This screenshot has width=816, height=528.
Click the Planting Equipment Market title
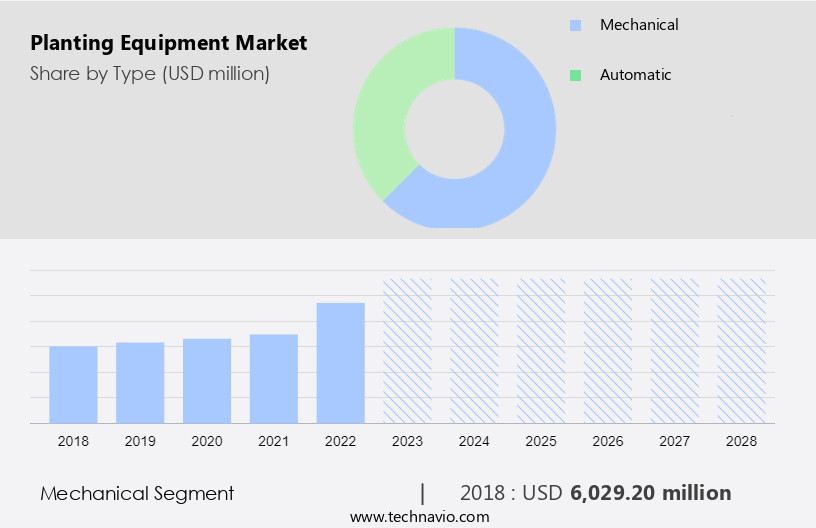point(169,43)
